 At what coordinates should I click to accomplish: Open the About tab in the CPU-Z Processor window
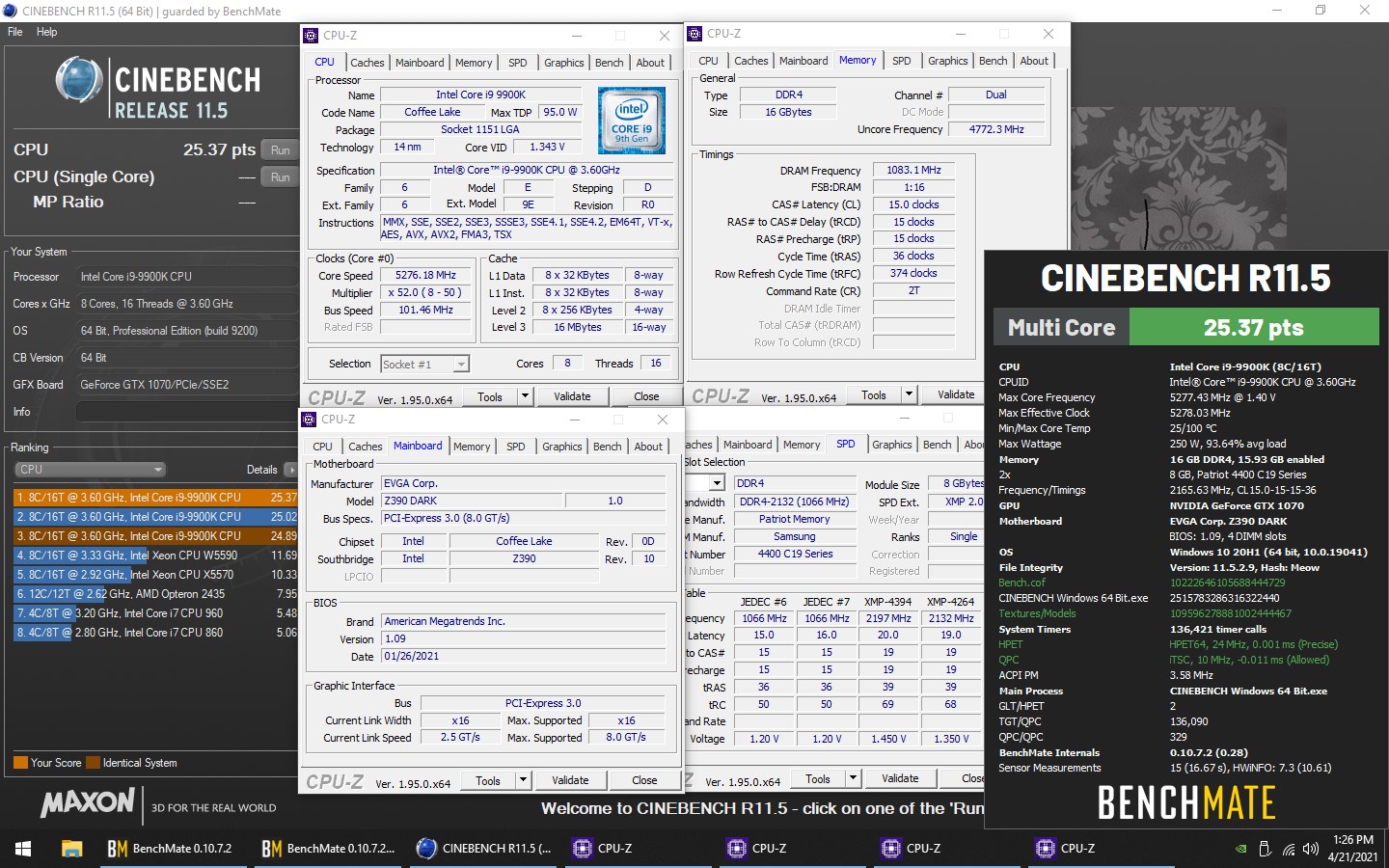650,63
